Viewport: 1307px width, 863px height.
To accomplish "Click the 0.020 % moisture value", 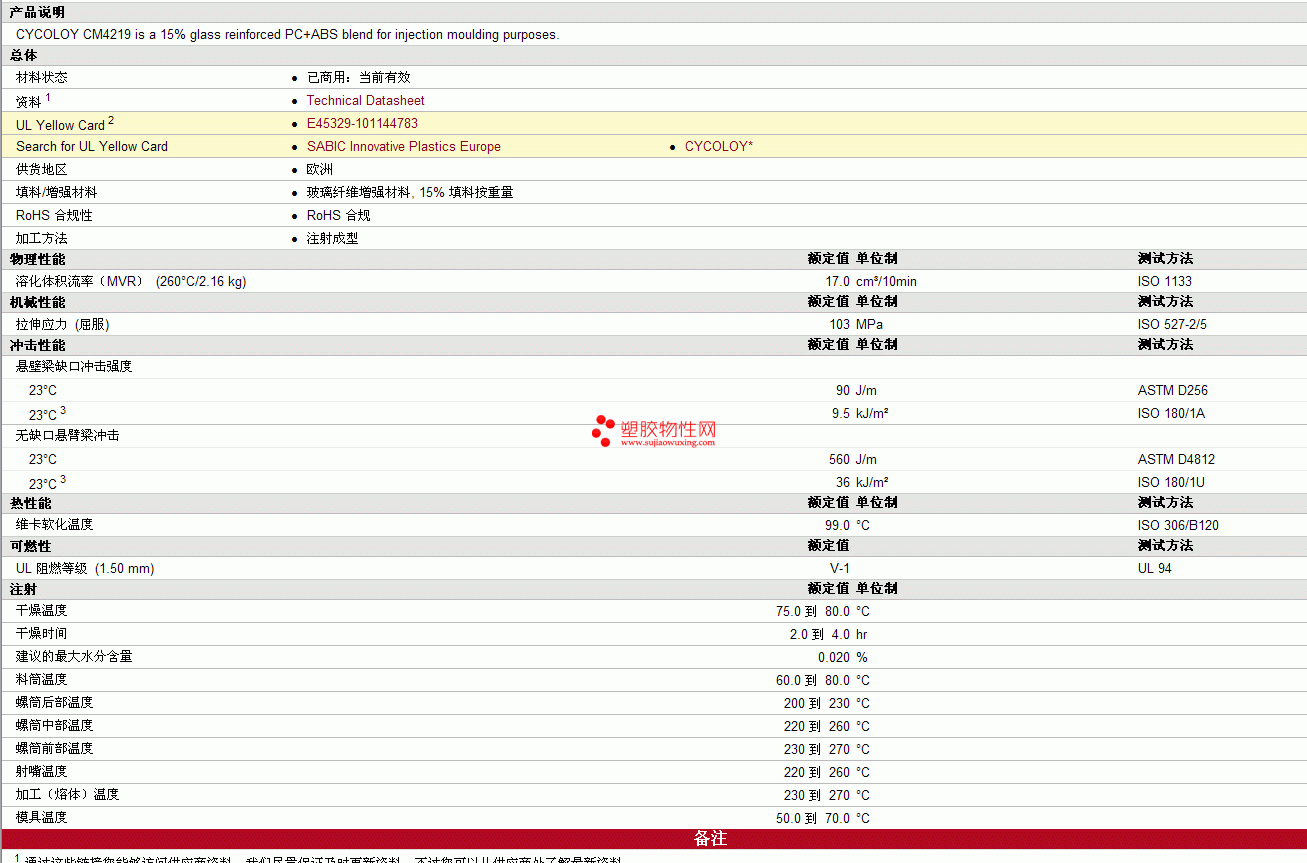I will point(842,657).
